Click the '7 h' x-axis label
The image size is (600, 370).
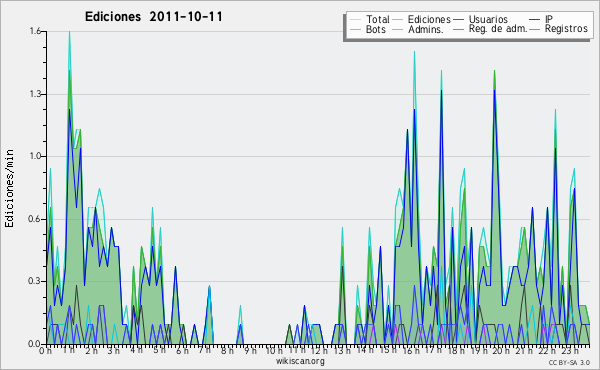point(204,350)
